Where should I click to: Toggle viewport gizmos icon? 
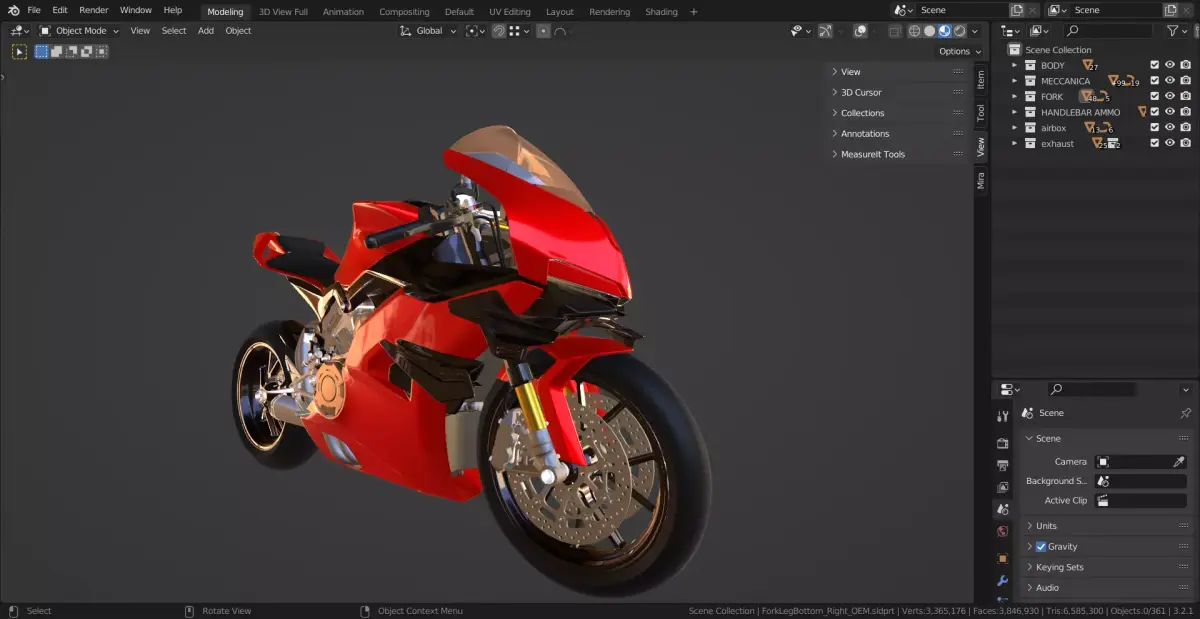coord(825,31)
